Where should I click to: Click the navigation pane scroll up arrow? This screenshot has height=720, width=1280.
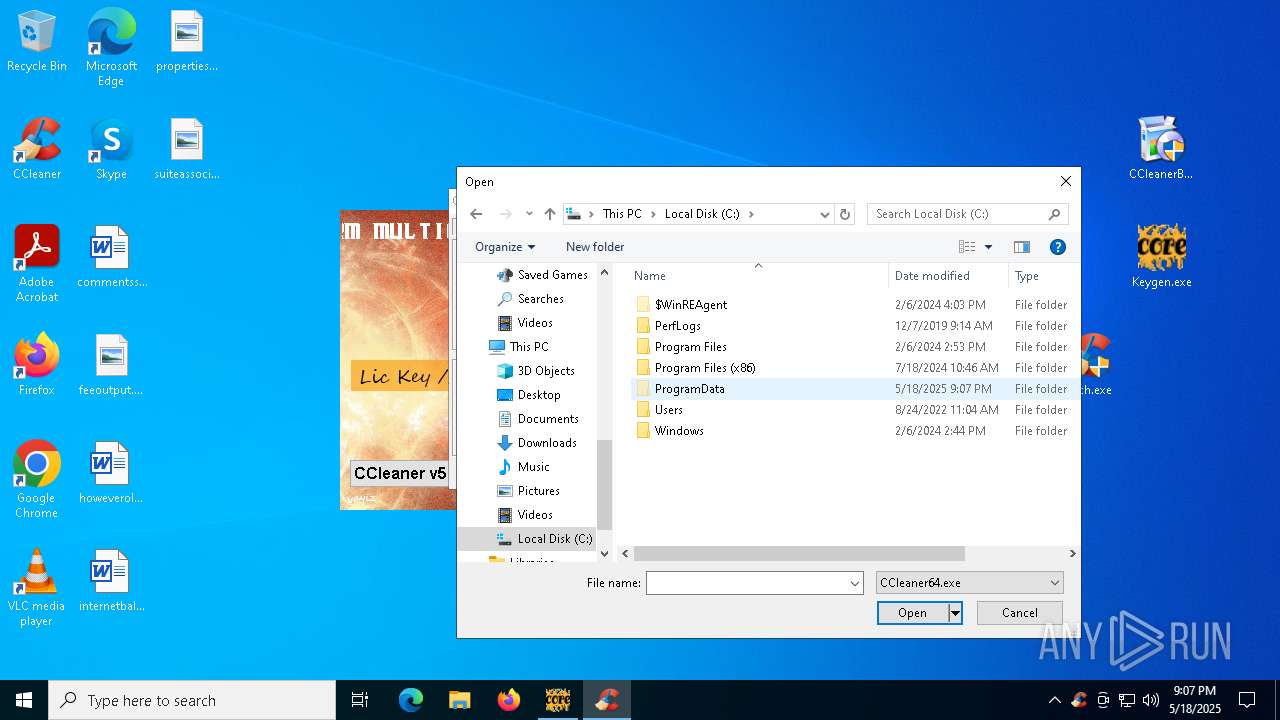pos(604,272)
